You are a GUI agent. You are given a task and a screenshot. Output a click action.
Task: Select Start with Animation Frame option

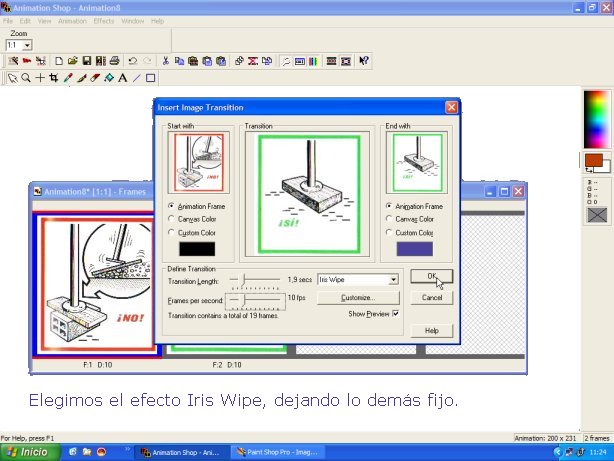171,206
